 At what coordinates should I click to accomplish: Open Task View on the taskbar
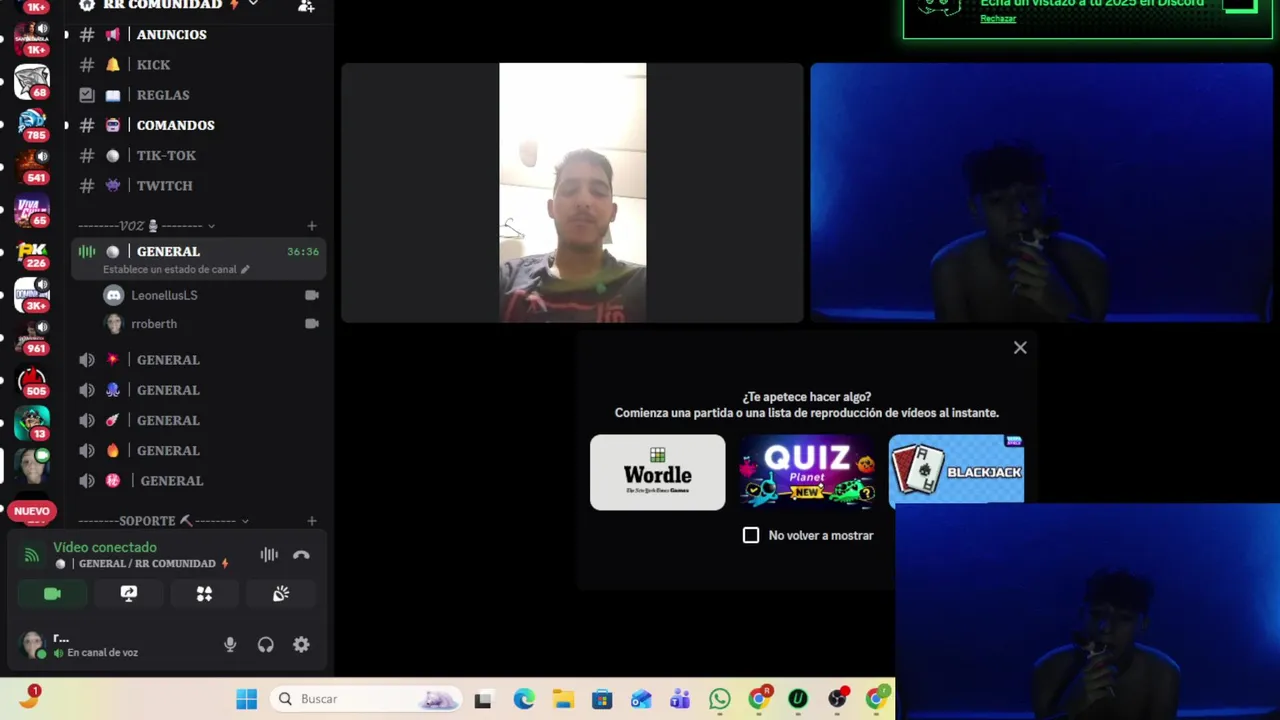pos(483,700)
